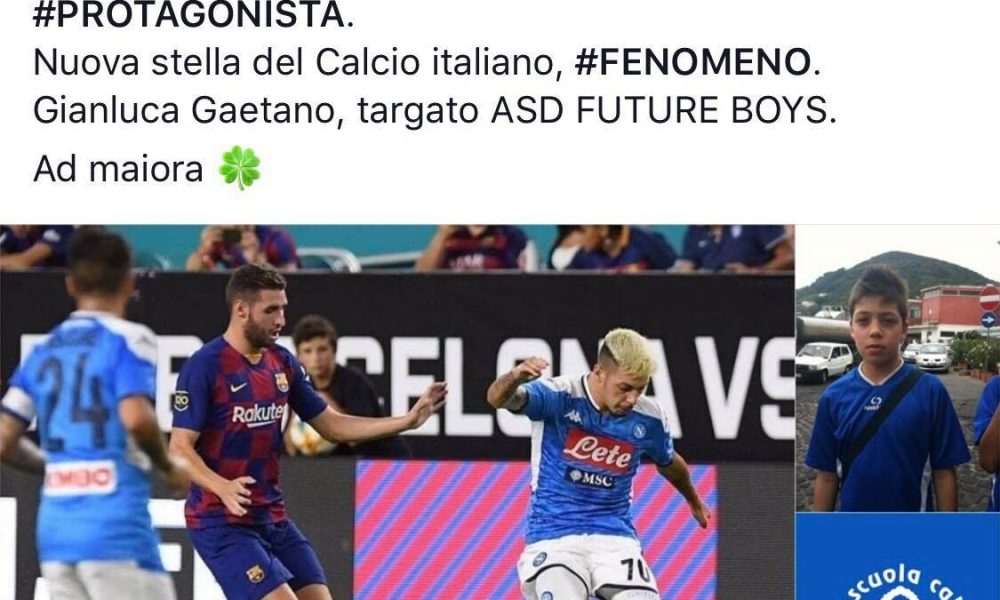Click the 'Gianluca Gaetano, targato ASD FUTURE BOYS' line
This screenshot has height=600, width=1000.
[x=434, y=111]
